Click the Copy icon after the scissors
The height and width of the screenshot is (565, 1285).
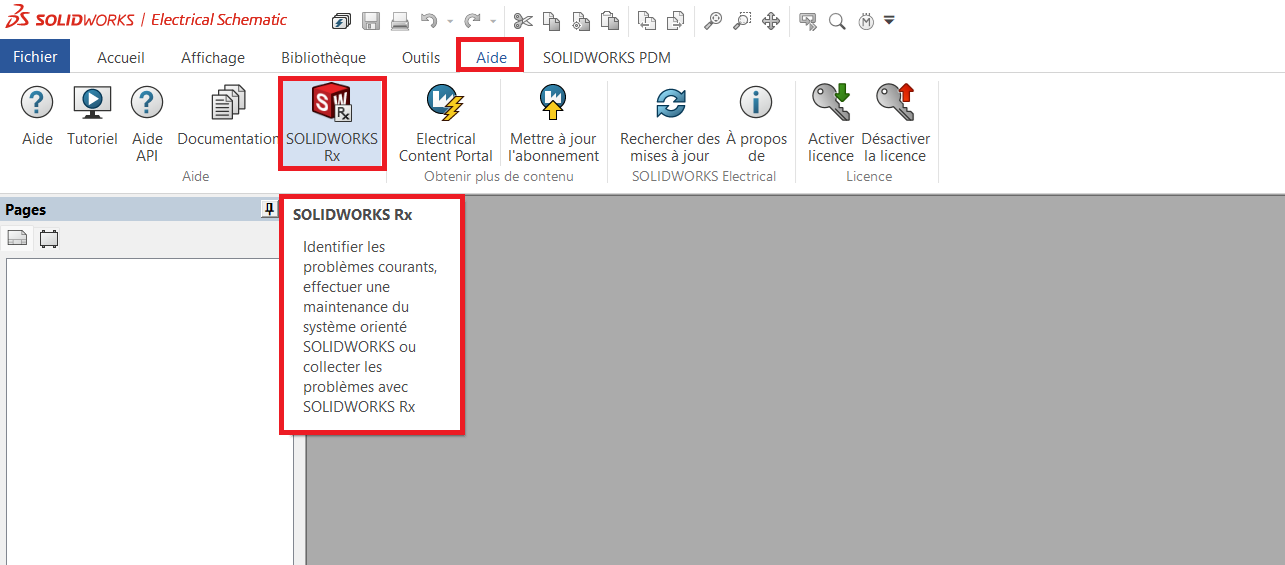[x=552, y=20]
